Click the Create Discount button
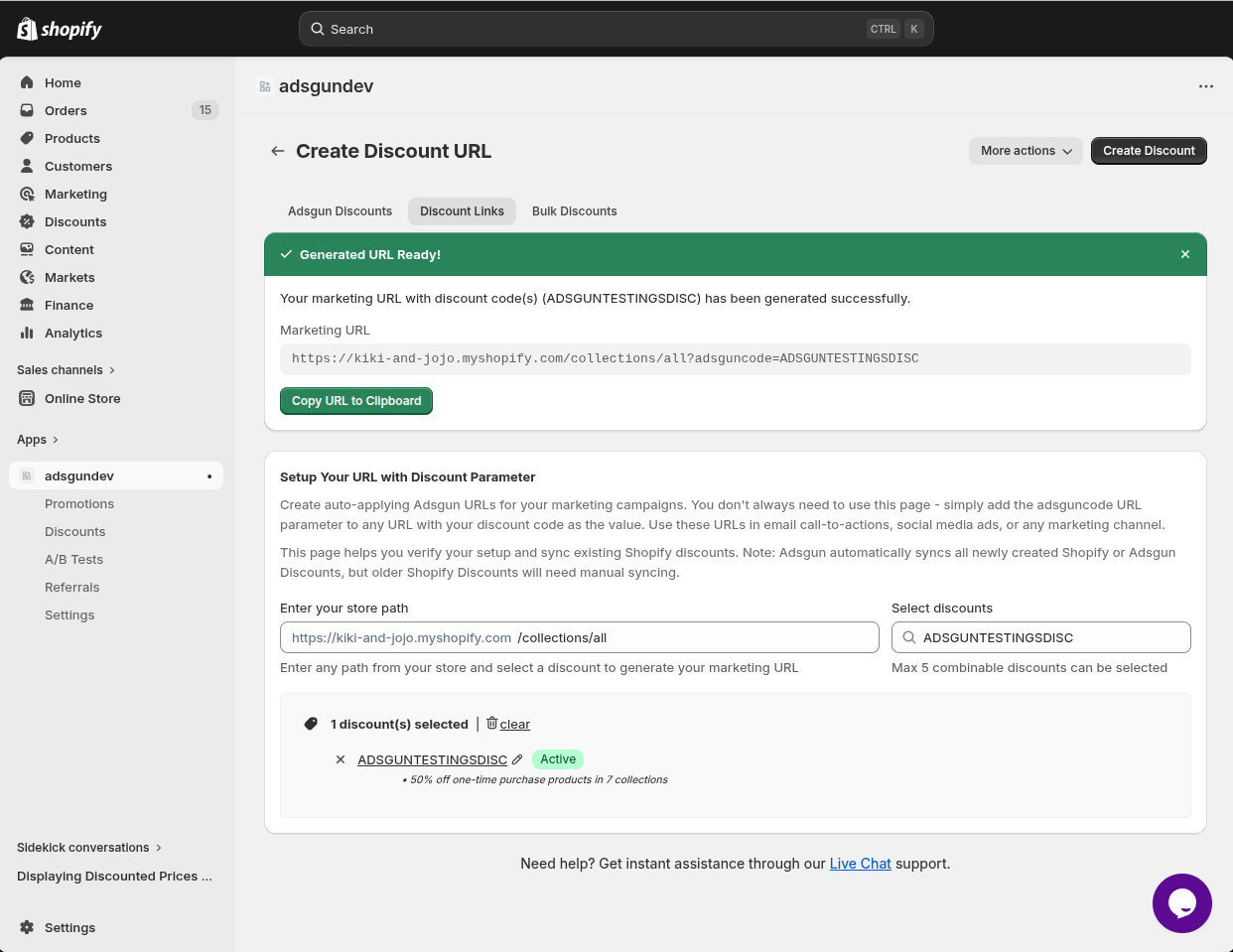The width and height of the screenshot is (1233, 952). [1148, 151]
